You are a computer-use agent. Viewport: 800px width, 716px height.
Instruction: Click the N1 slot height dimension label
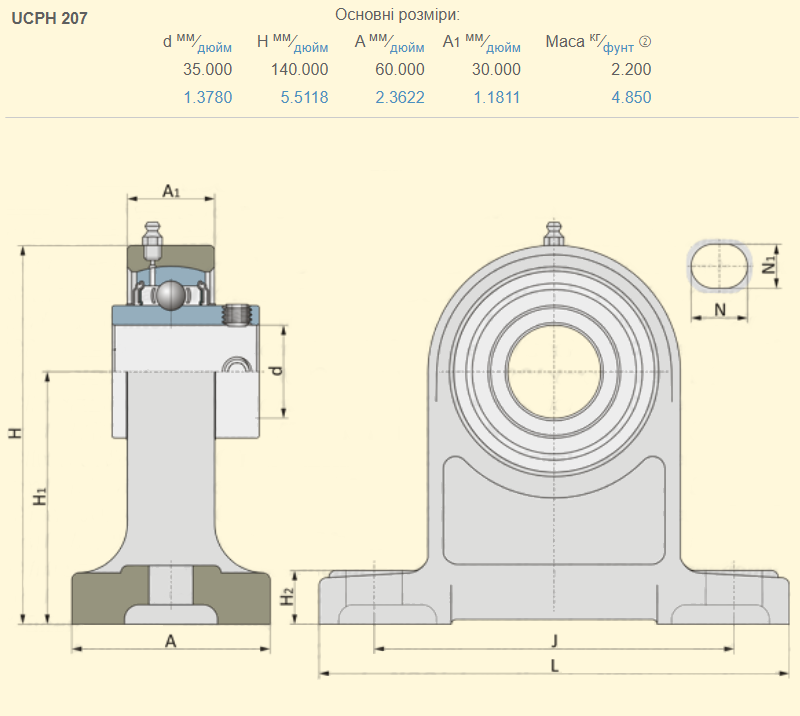pyautogui.click(x=768, y=265)
